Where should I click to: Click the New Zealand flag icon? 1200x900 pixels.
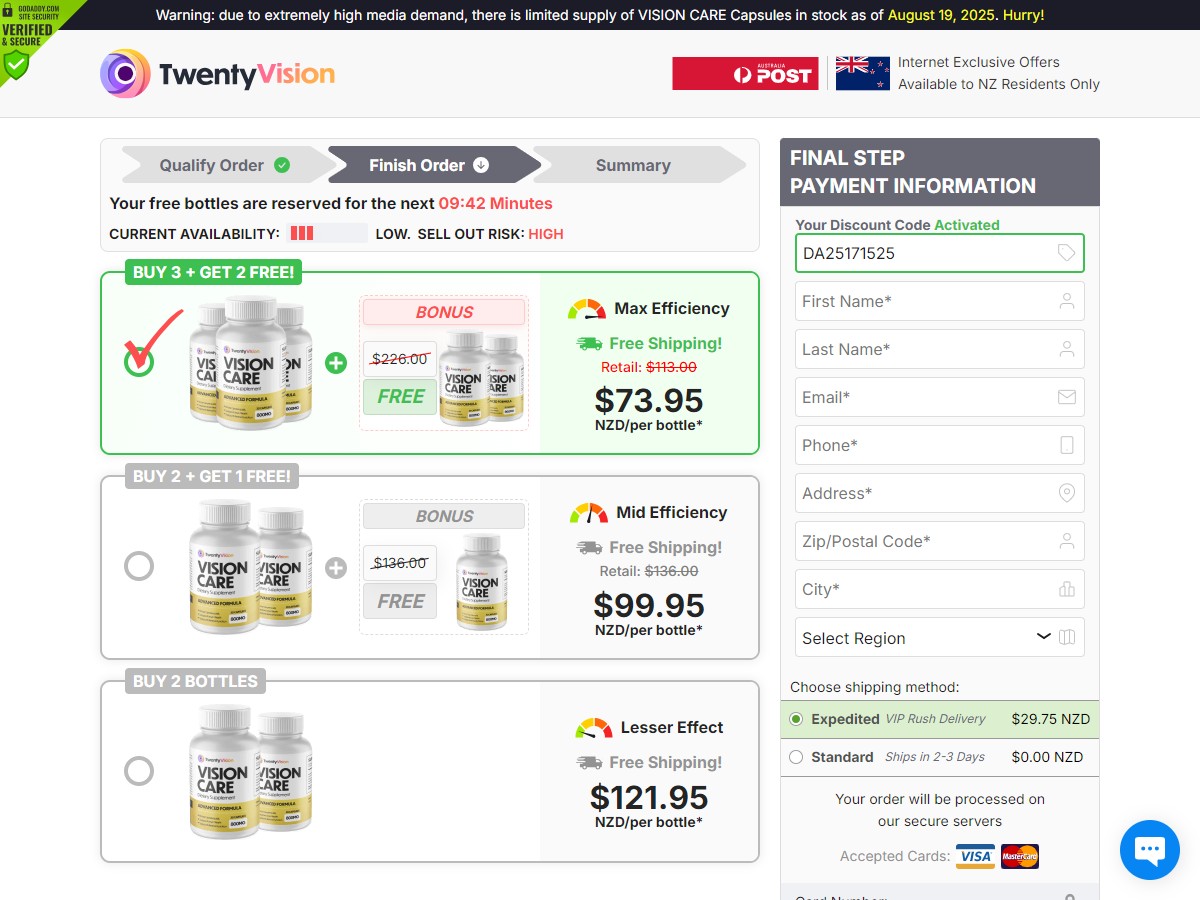[x=862, y=74]
